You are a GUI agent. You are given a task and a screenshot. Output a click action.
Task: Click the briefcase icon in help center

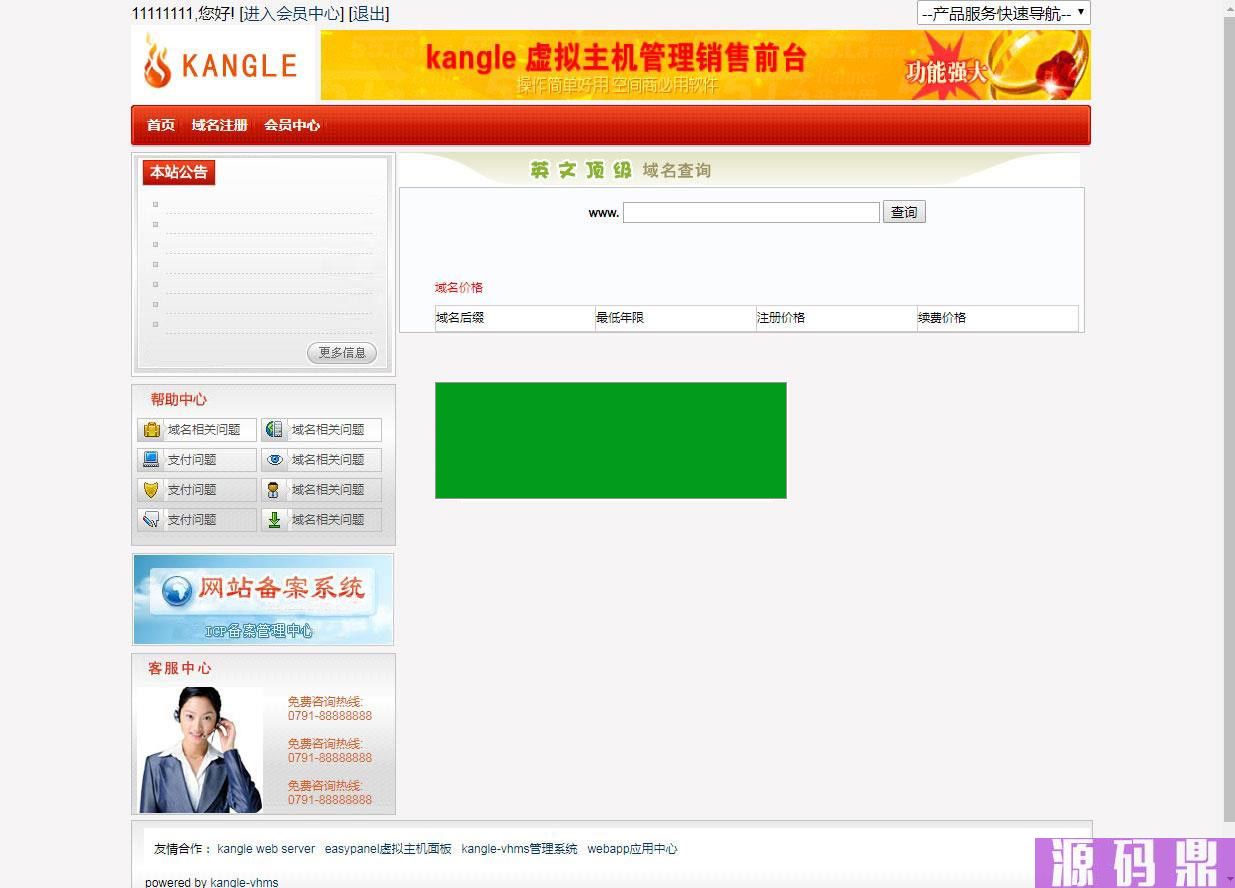coord(151,430)
